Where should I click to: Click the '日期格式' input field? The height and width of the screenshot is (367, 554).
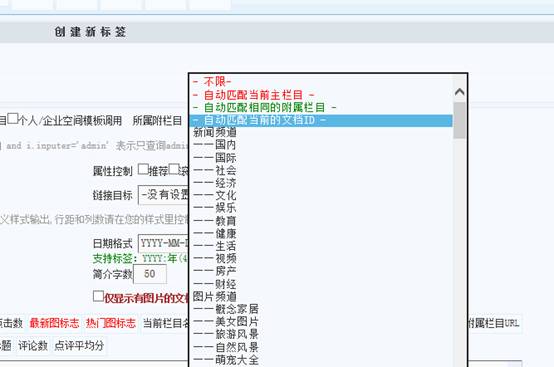point(164,243)
